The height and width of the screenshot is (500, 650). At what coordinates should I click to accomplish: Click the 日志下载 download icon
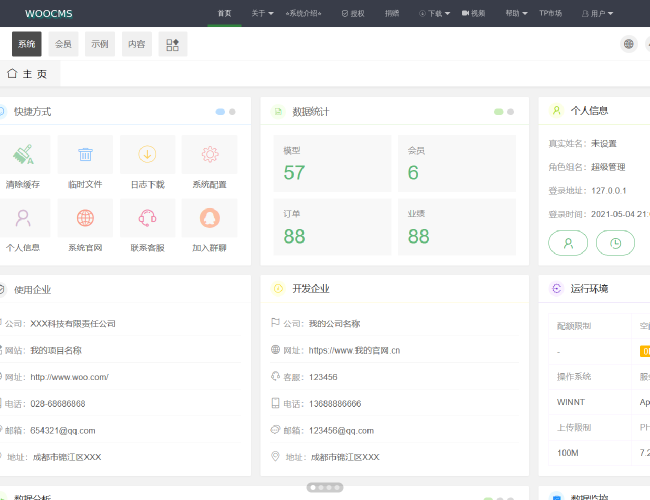[x=147, y=155]
